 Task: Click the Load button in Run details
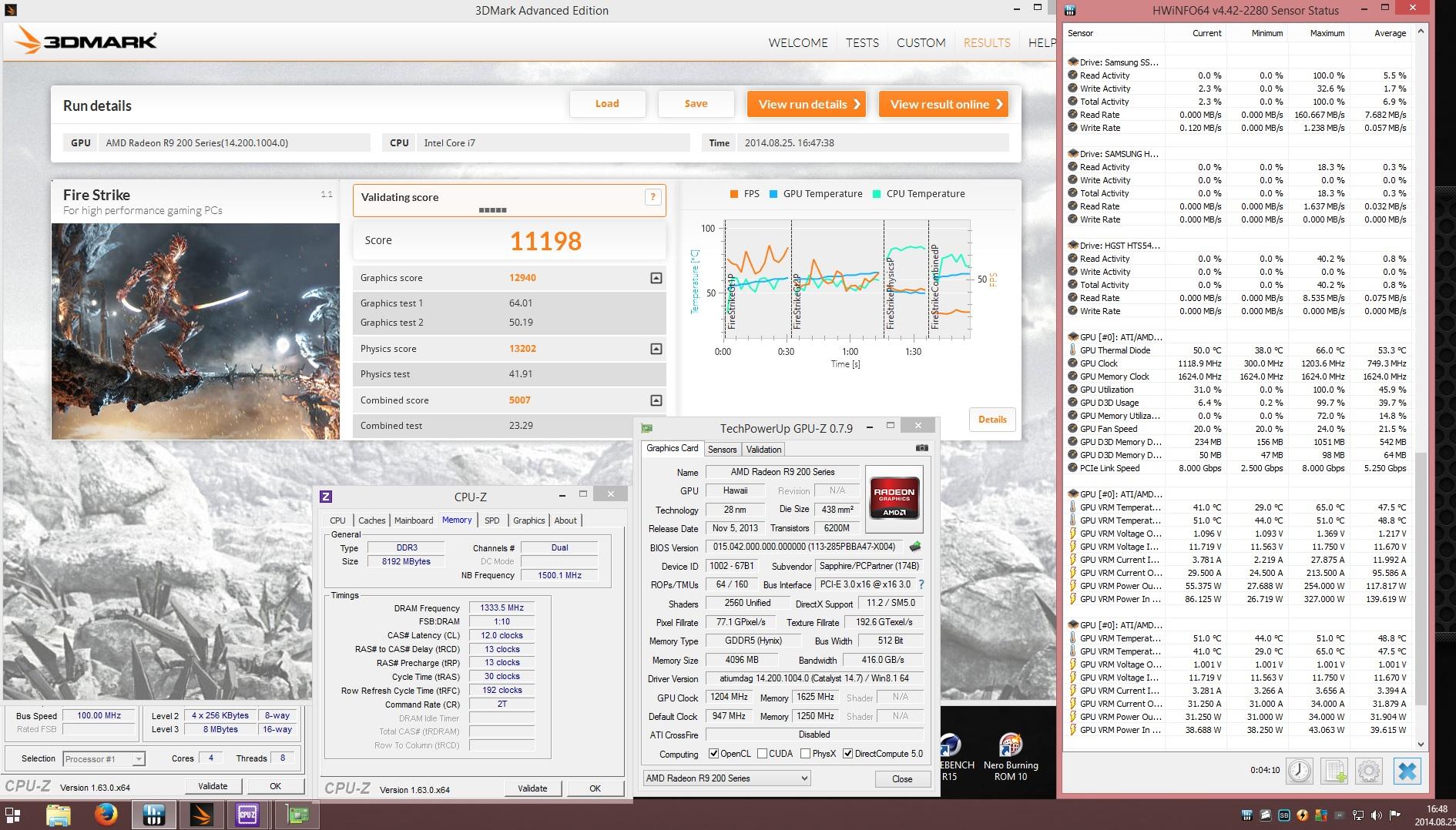click(607, 104)
